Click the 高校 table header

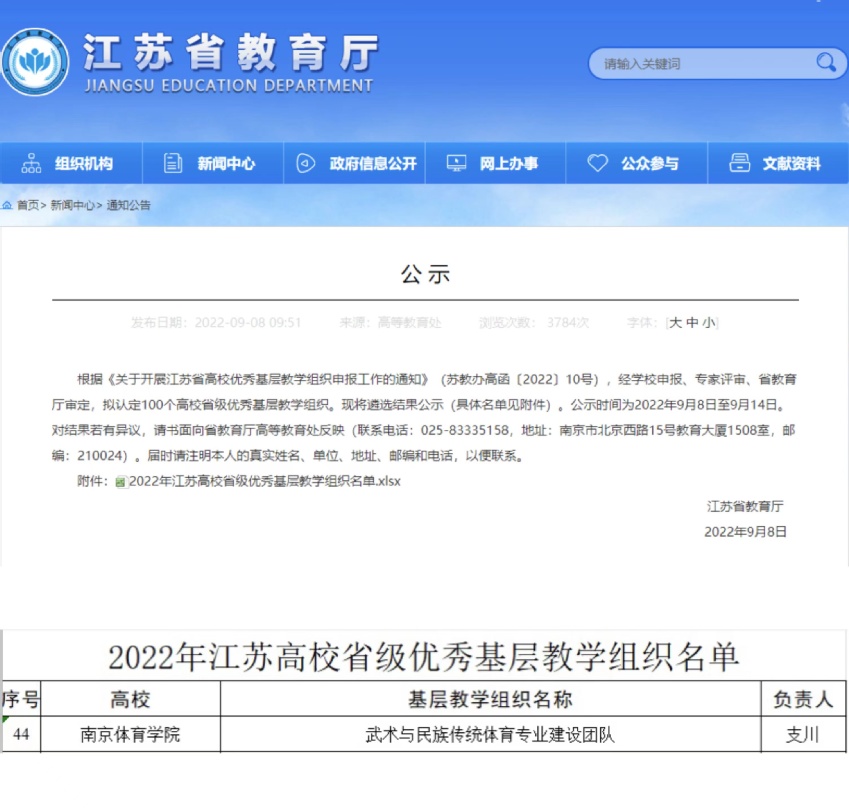pyautogui.click(x=130, y=699)
